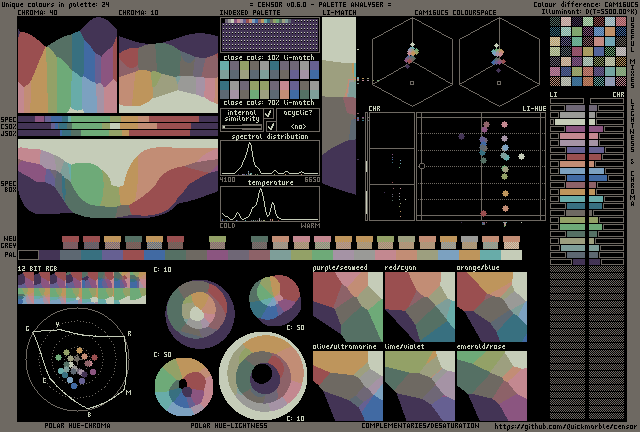640x432 pixels.
Task: Click the hollow circle marker on LI-HUE plot edge
Action: [x=422, y=166]
